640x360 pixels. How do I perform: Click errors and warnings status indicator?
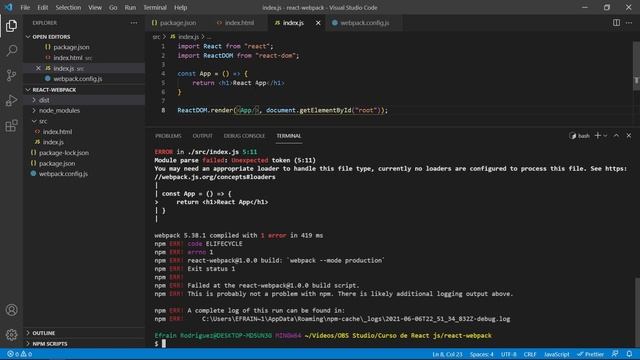coord(19,354)
